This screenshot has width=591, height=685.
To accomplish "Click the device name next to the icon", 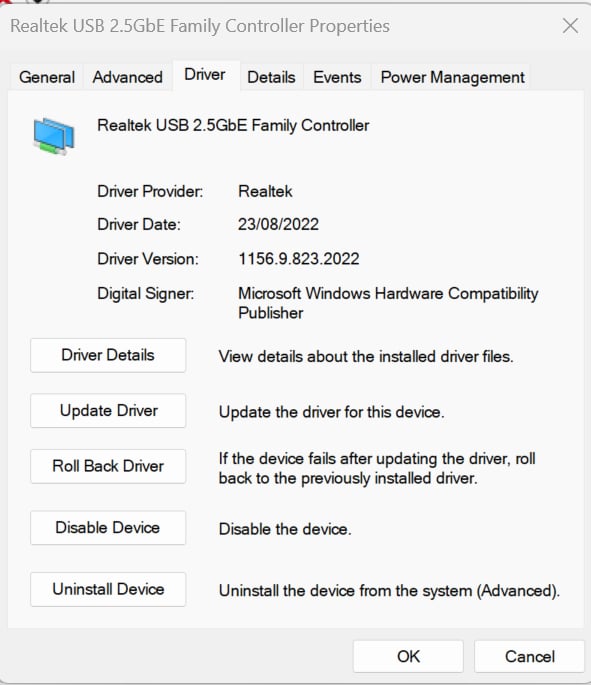I will pos(233,126).
